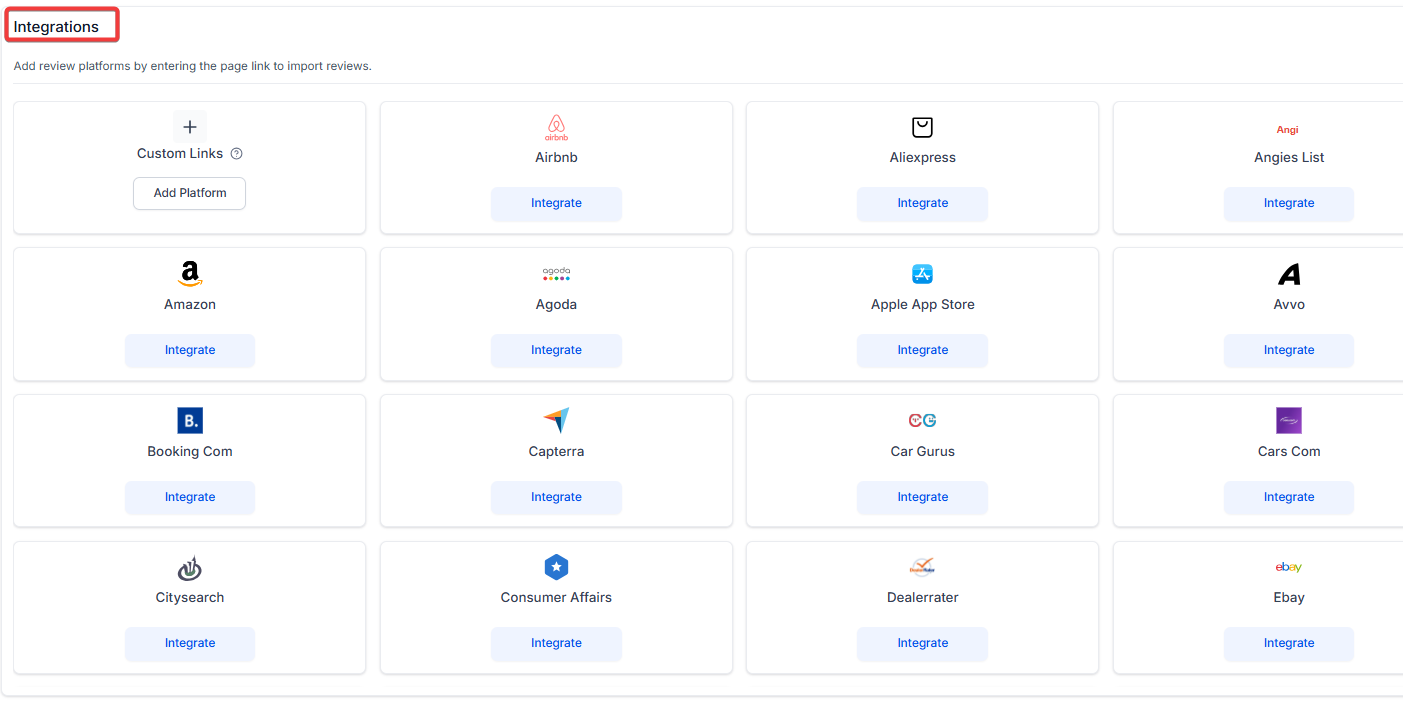The height and width of the screenshot is (721, 1403).
Task: Click the Aliexpress name label
Action: (x=922, y=157)
